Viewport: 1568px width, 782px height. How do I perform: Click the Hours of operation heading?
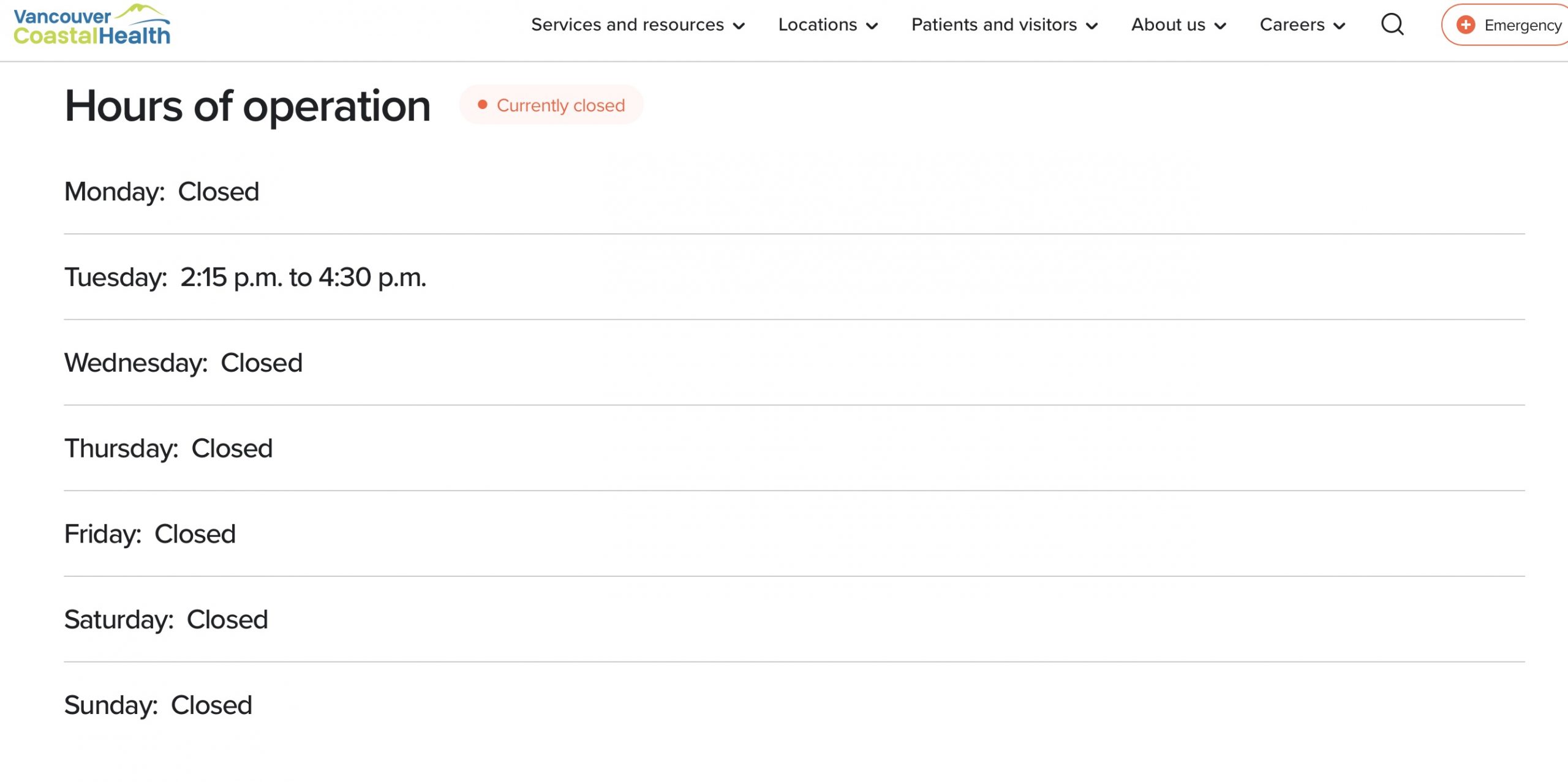click(247, 106)
